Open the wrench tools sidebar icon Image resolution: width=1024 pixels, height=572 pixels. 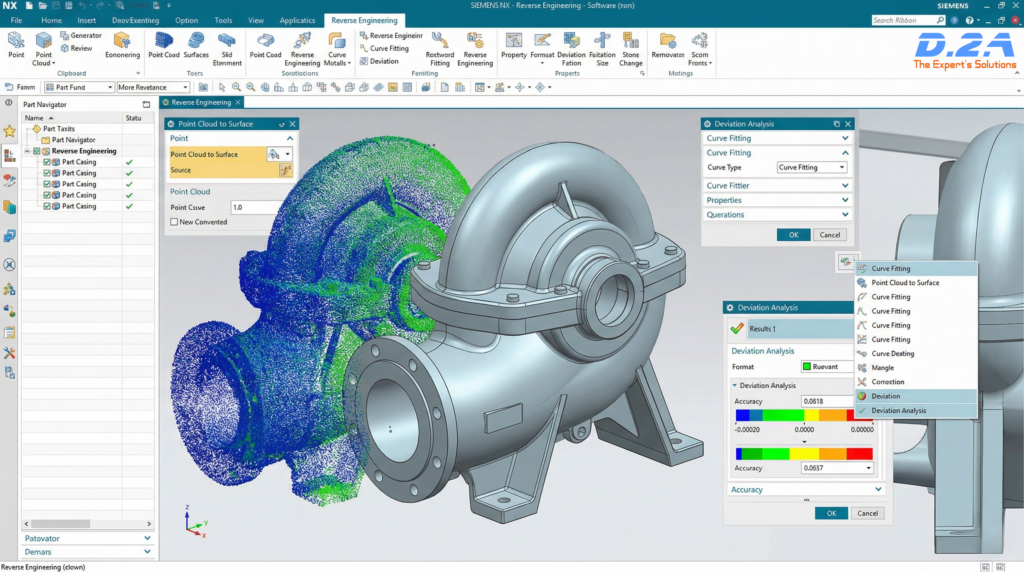coord(9,353)
